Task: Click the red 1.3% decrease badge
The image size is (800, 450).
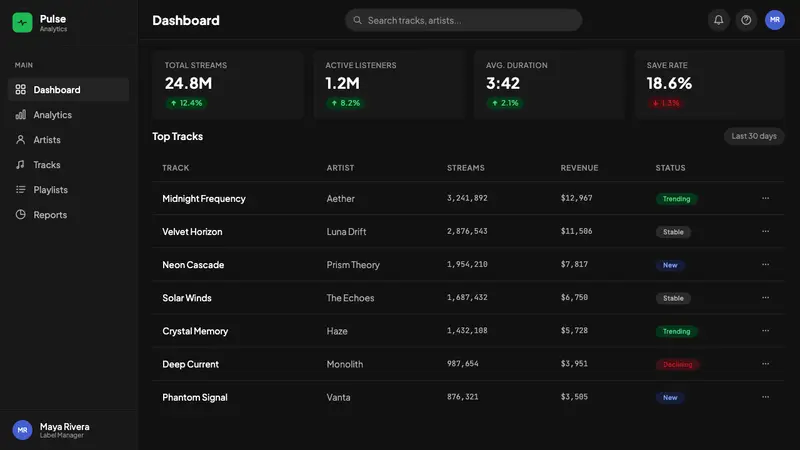Action: tap(666, 103)
